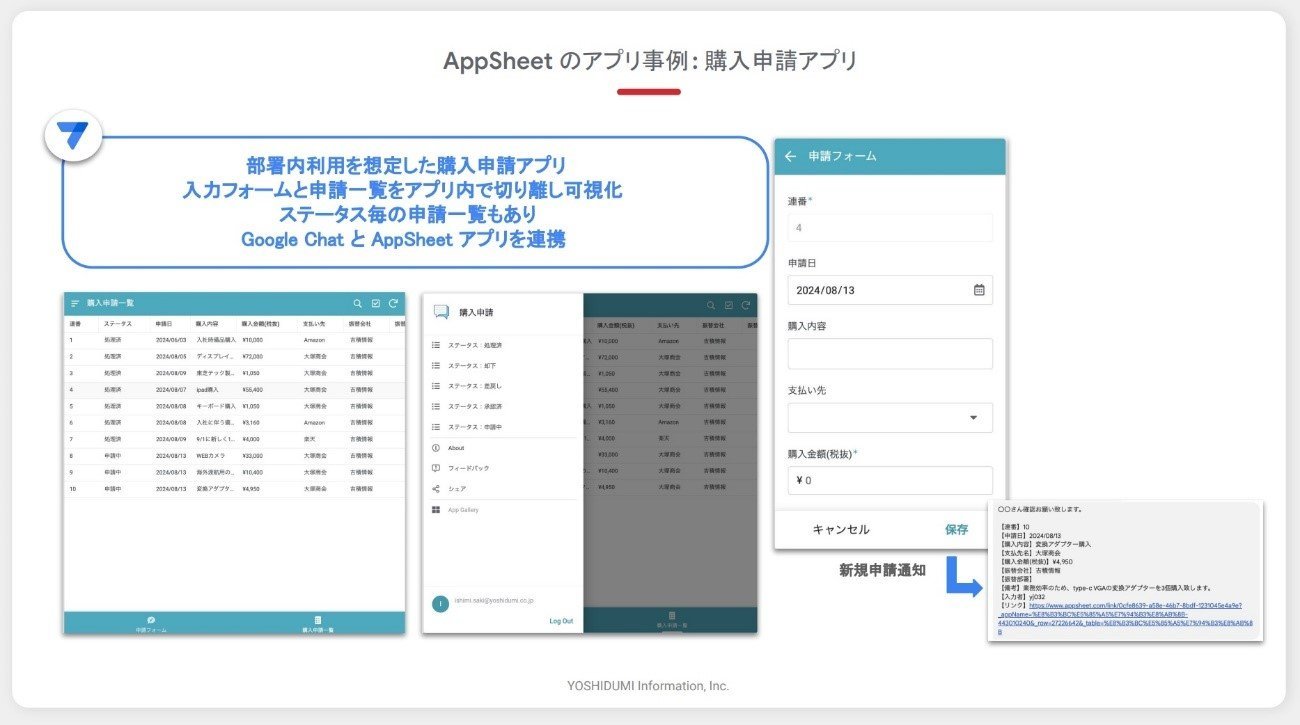Click the list icon beside ステータス：却下
The height and width of the screenshot is (725, 1300).
(436, 366)
